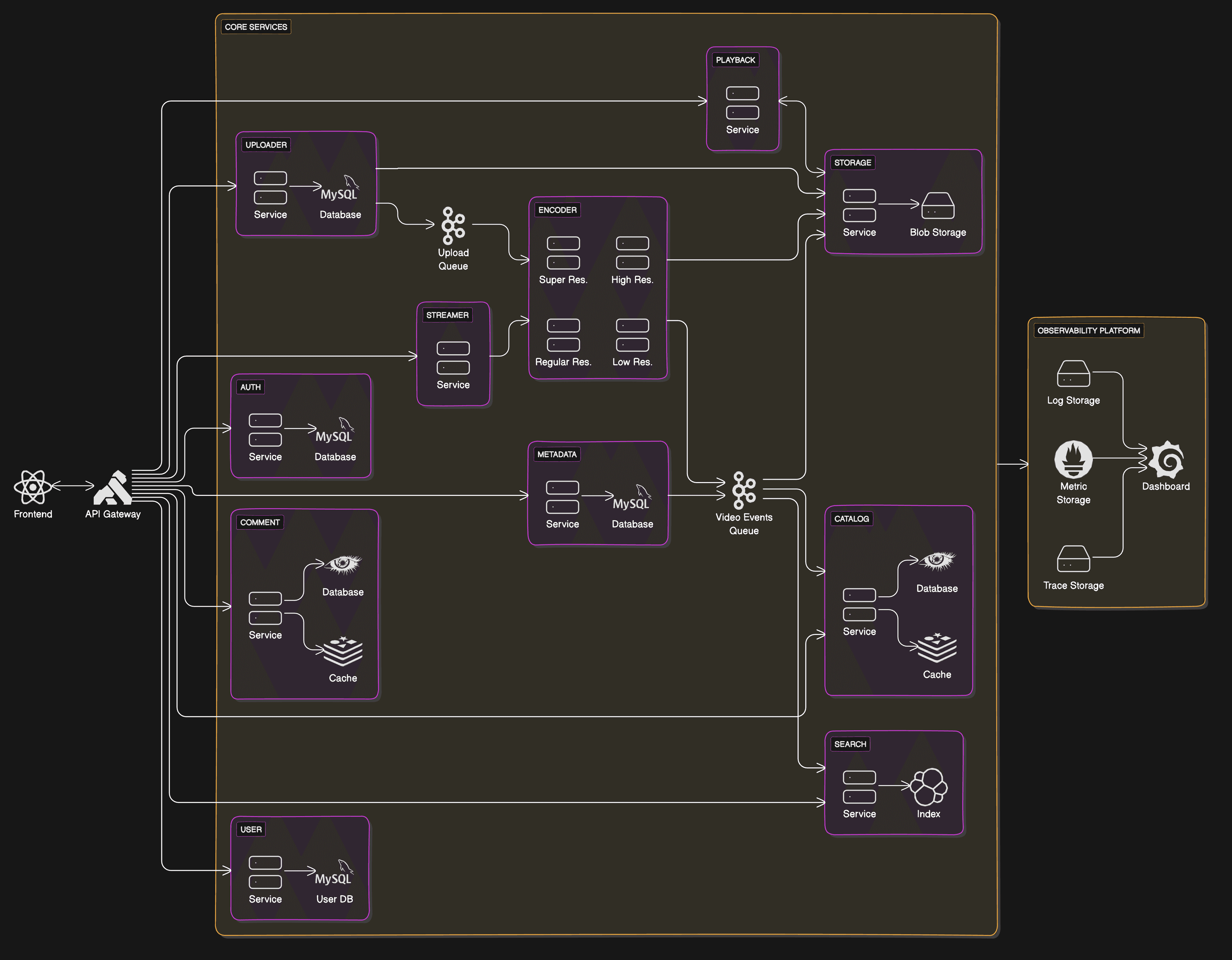Screen dimensions: 1232x960
Task: Click the Grafana Dashboard icon
Action: click(1166, 459)
